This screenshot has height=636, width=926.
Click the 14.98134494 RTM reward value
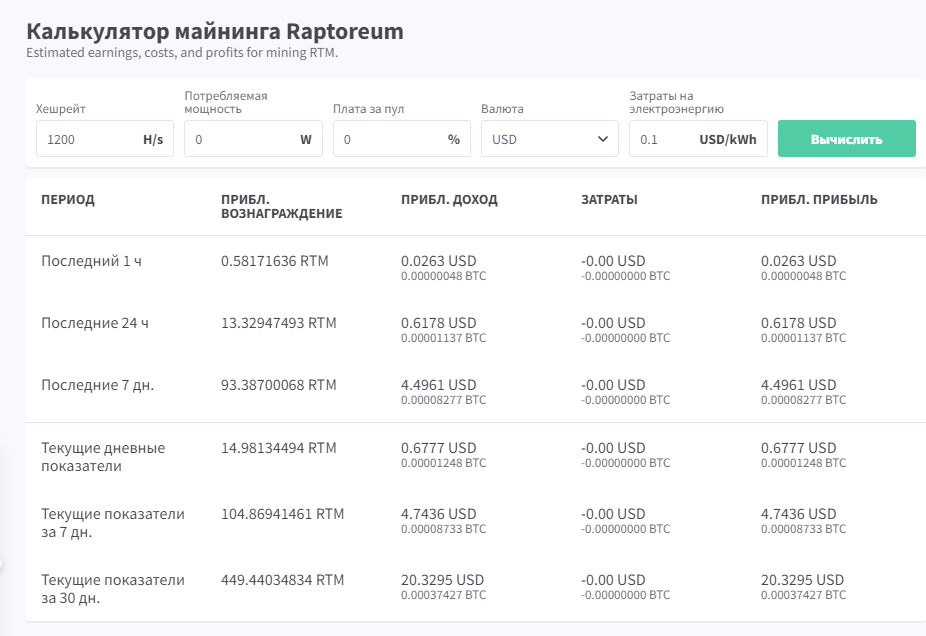(x=279, y=448)
